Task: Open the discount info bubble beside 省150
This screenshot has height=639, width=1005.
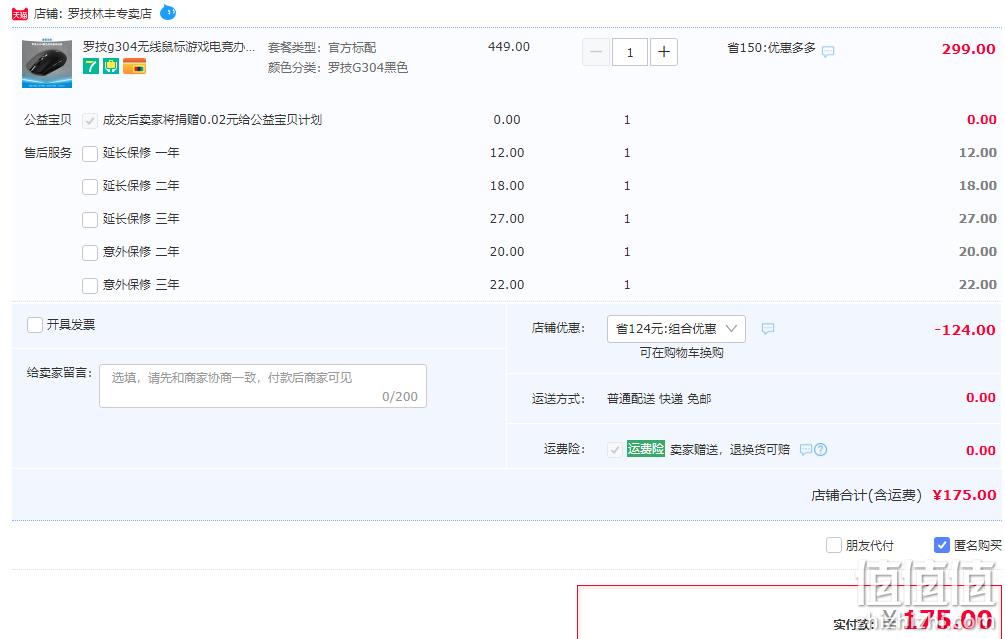Action: (828, 51)
